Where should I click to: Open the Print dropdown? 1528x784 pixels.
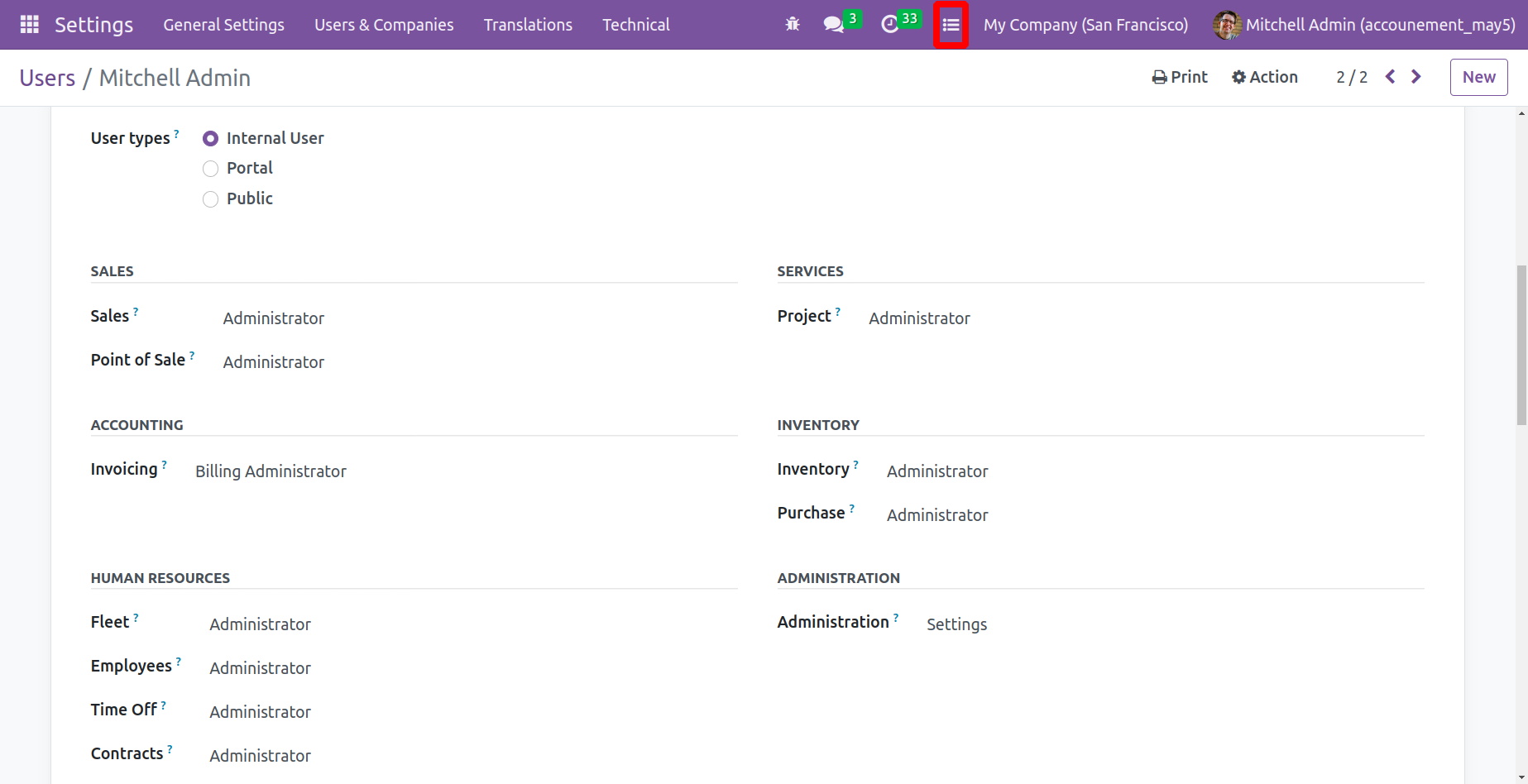click(1180, 77)
